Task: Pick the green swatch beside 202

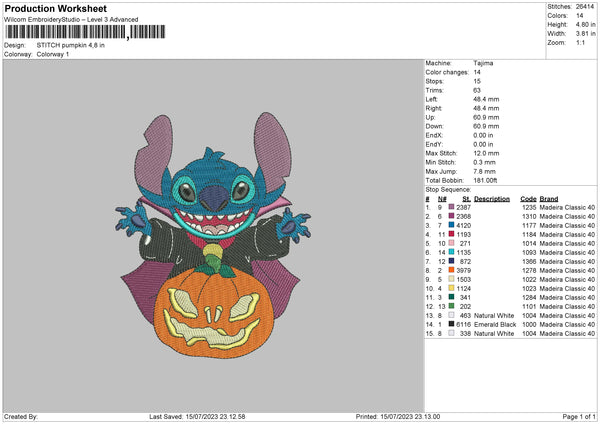Action: click(x=451, y=306)
